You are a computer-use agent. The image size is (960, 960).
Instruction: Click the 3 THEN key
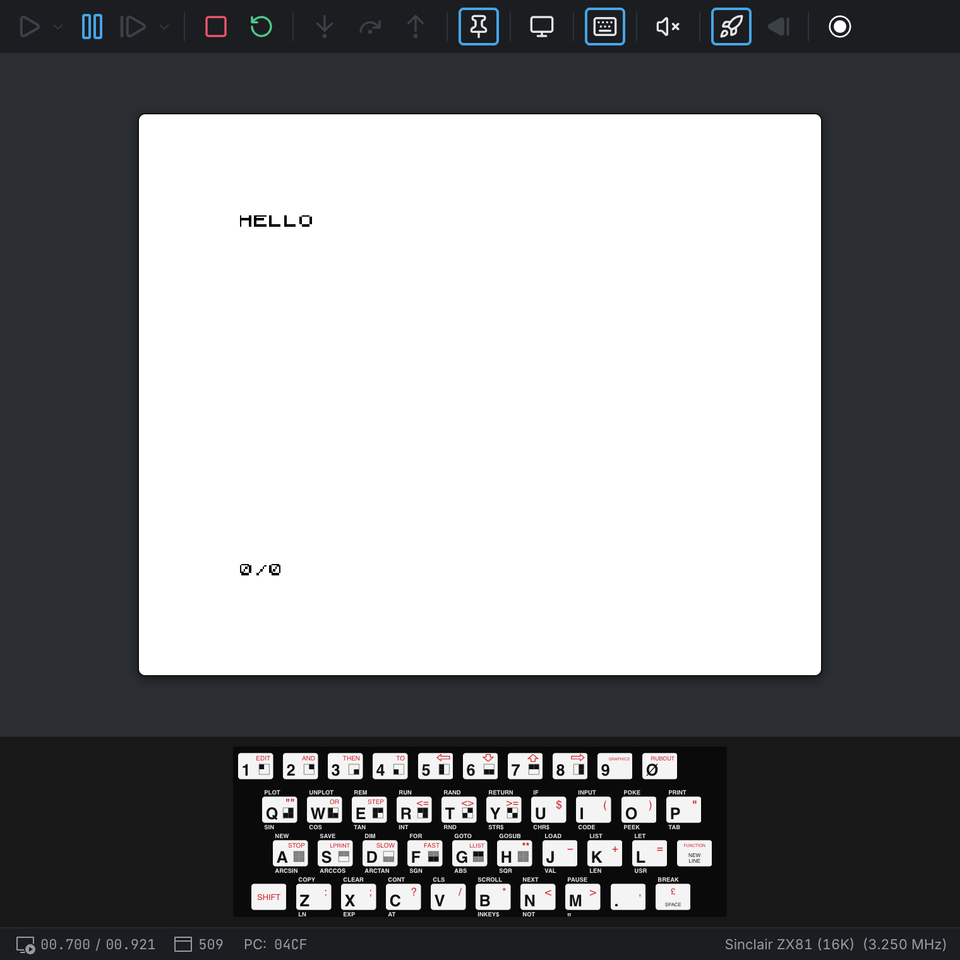tap(345, 767)
